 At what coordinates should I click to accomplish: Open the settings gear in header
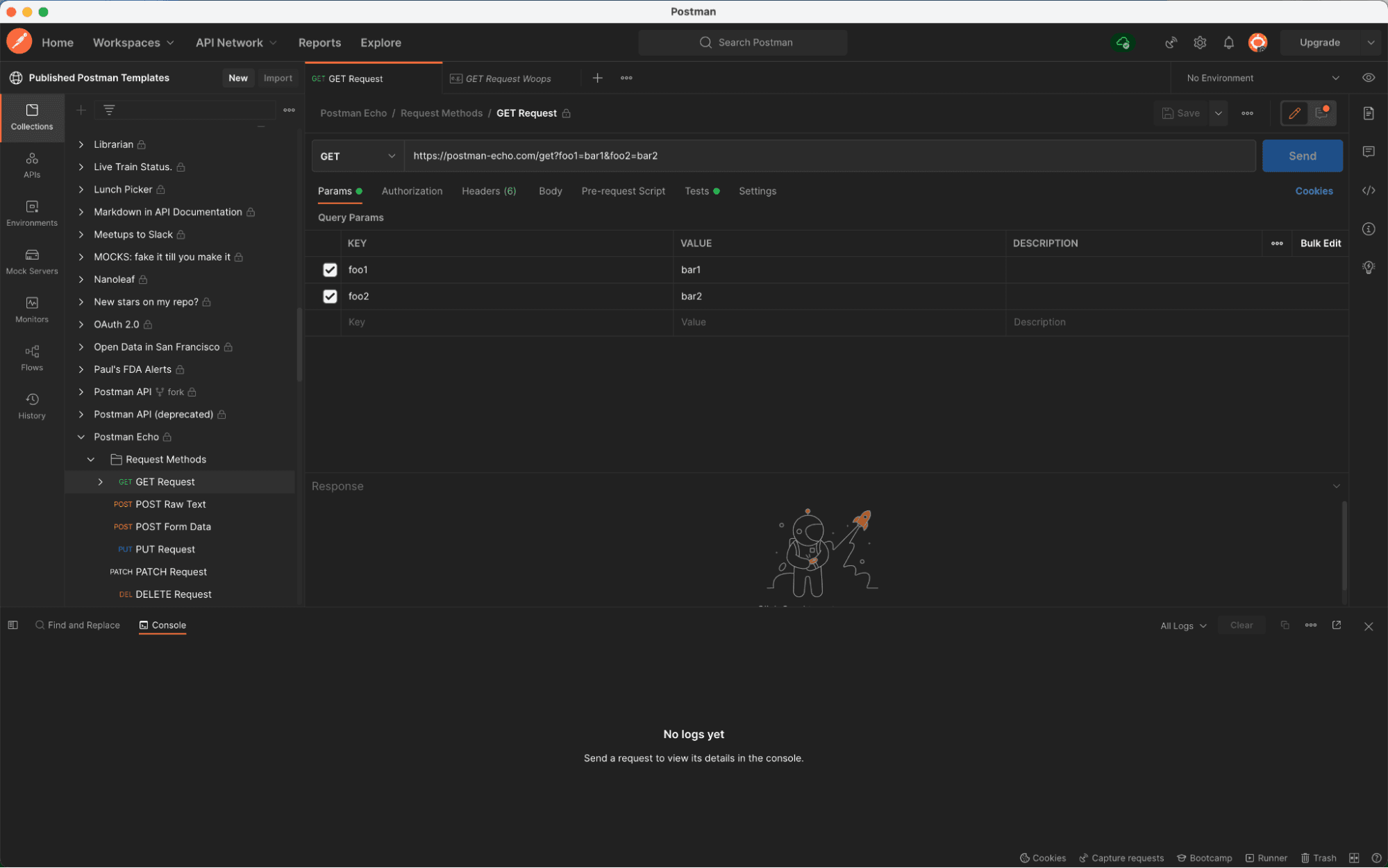pyautogui.click(x=1200, y=42)
